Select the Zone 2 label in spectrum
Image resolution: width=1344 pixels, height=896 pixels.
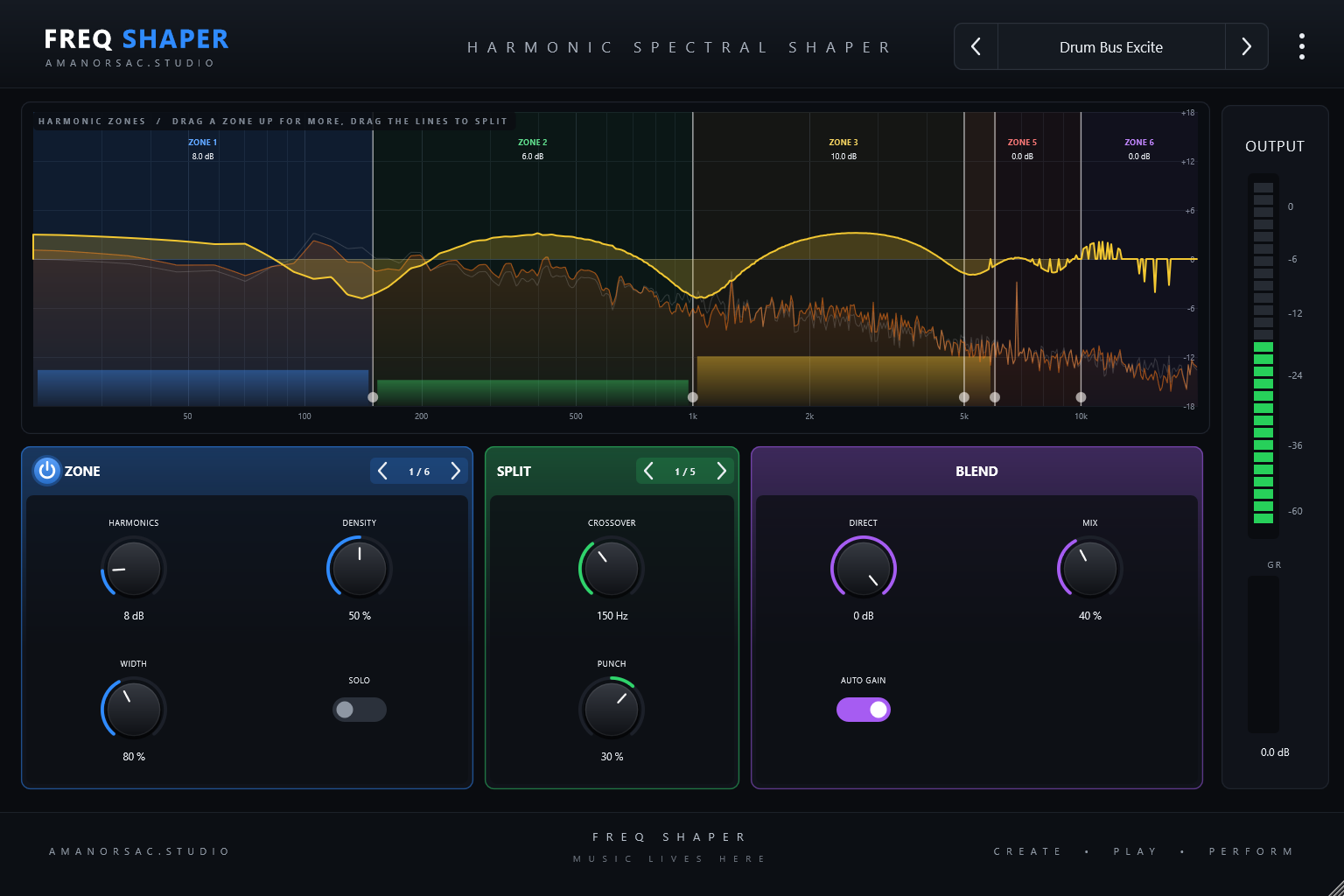click(533, 142)
